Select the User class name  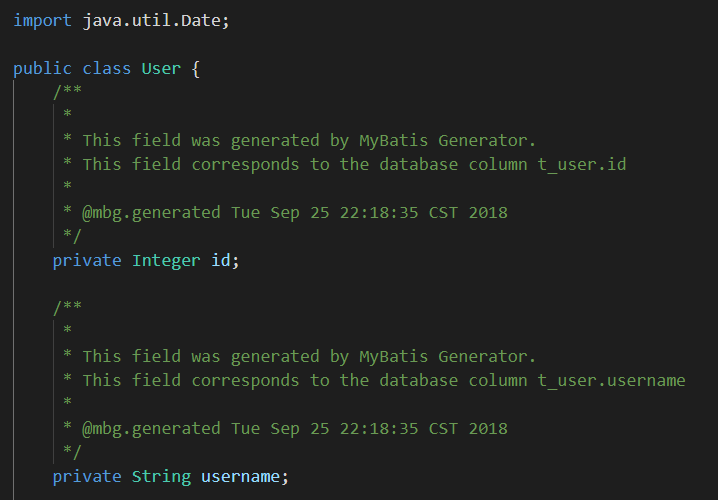(x=161, y=68)
